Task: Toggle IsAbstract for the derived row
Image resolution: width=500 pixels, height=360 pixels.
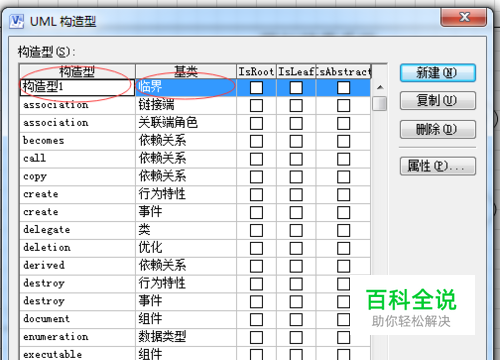Action: (343, 266)
